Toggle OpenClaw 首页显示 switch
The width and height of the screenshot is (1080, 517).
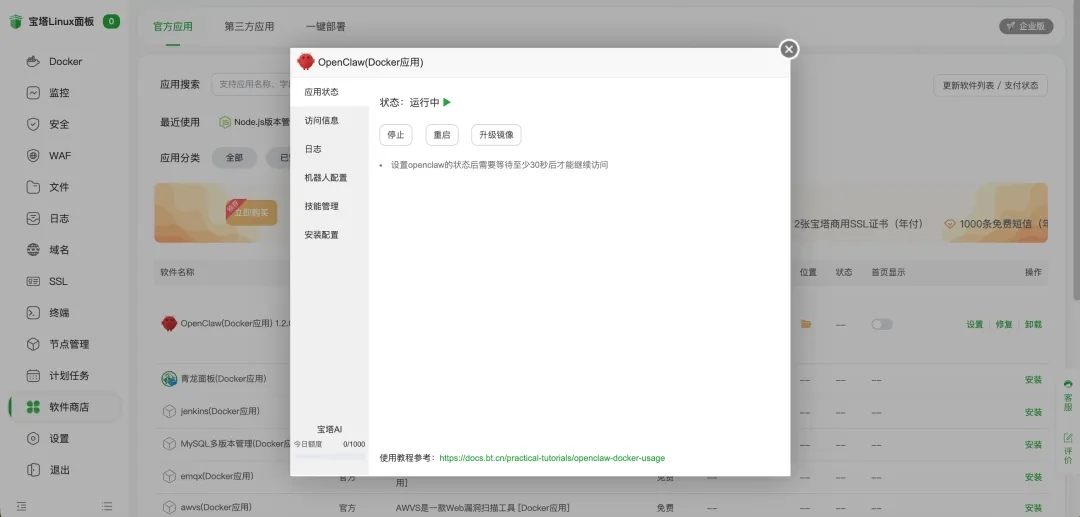tap(882, 324)
